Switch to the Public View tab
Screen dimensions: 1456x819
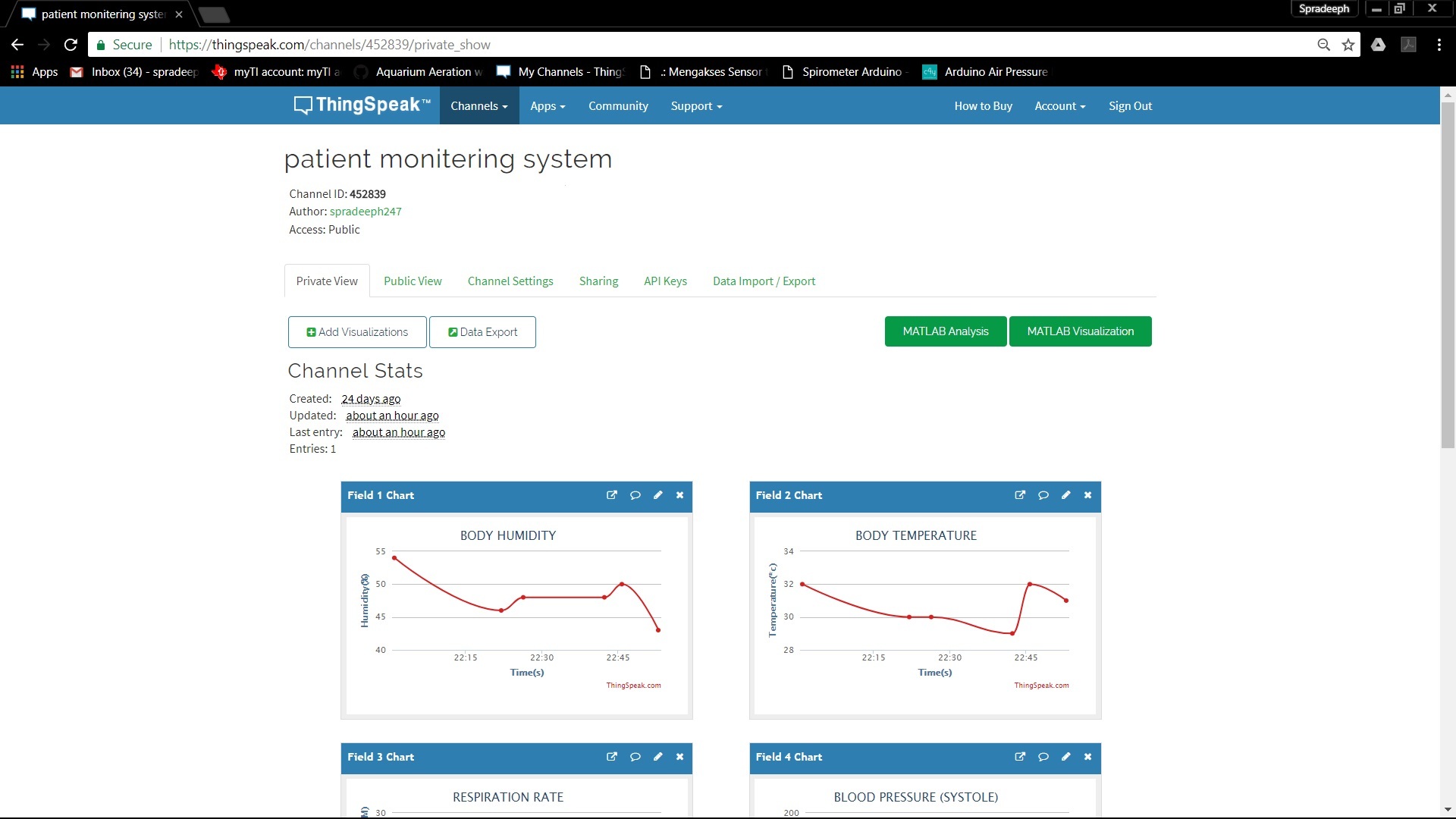[413, 281]
